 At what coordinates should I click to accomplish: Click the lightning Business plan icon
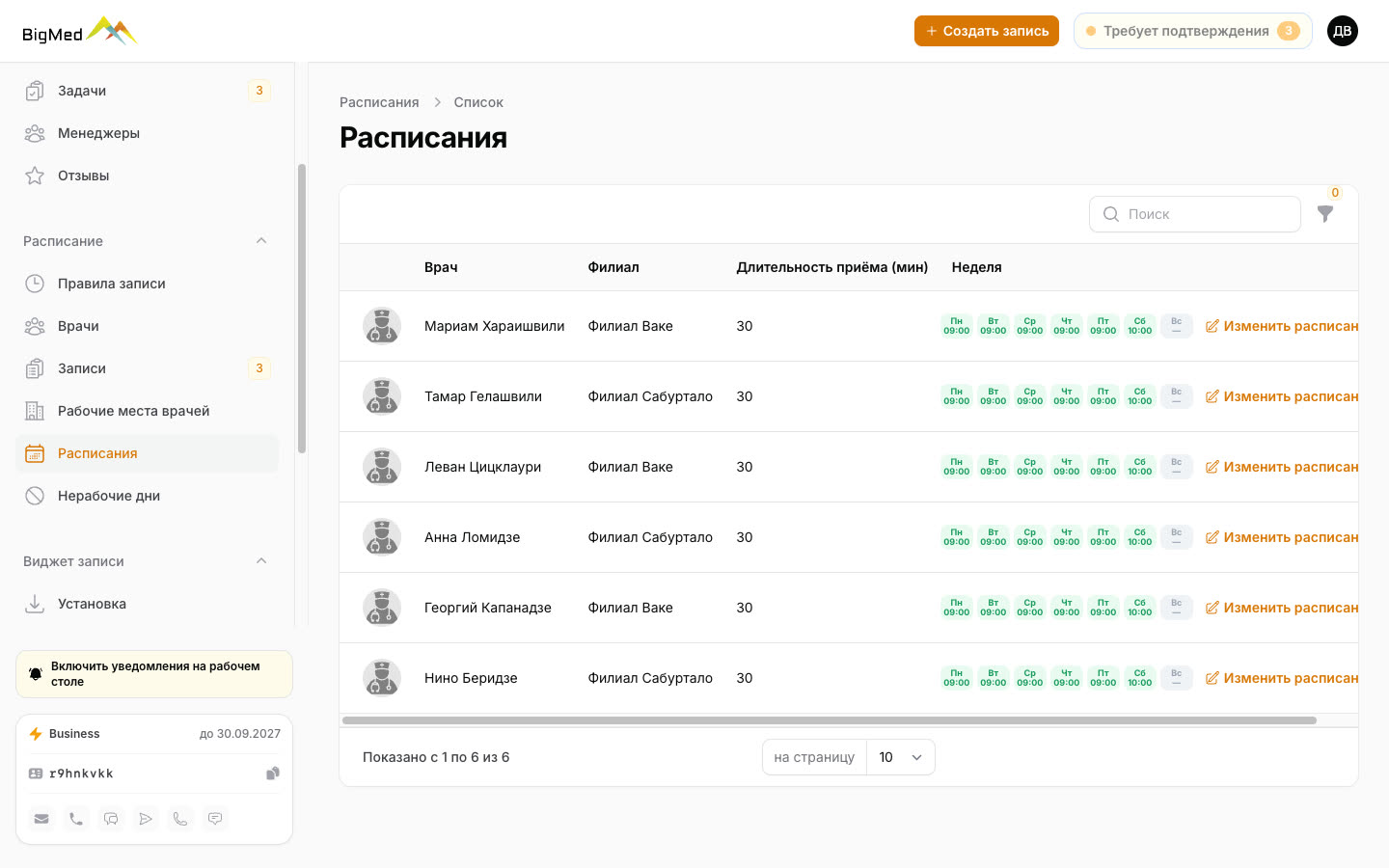tap(36, 734)
